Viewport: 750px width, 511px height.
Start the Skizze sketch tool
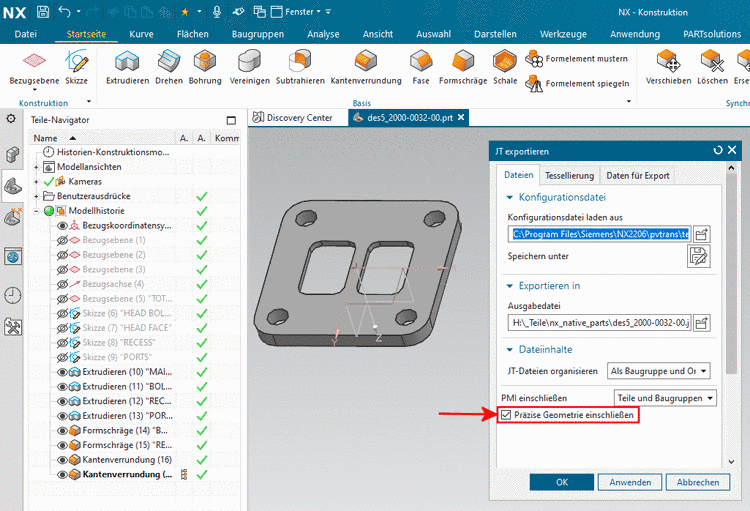click(x=77, y=68)
